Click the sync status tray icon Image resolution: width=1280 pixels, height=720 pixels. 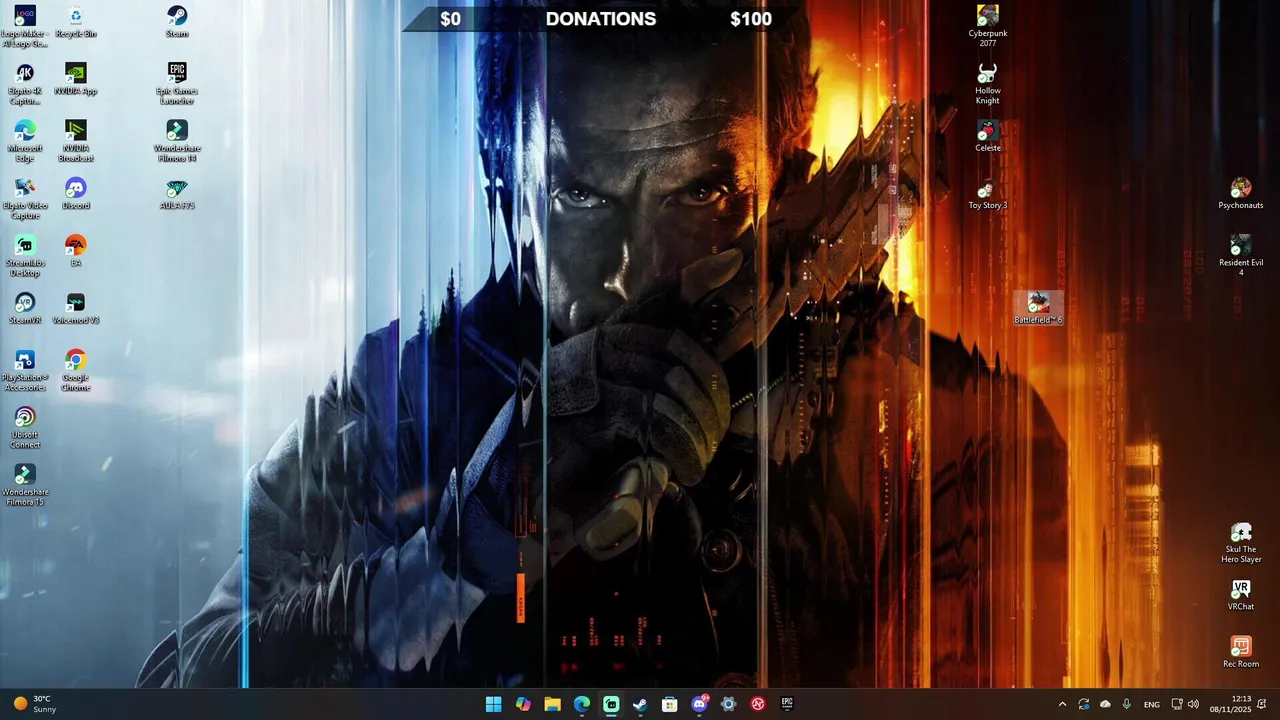tap(1083, 704)
